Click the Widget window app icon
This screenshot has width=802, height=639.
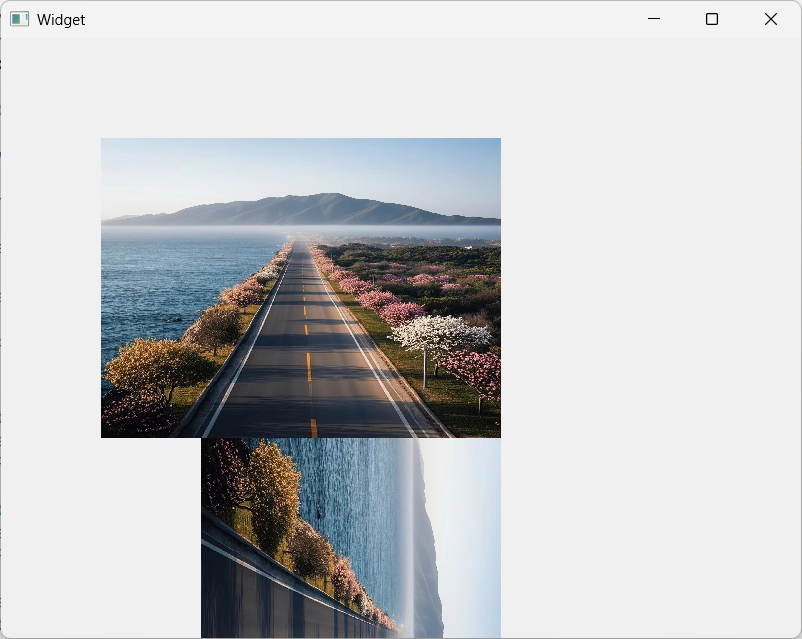[x=19, y=19]
